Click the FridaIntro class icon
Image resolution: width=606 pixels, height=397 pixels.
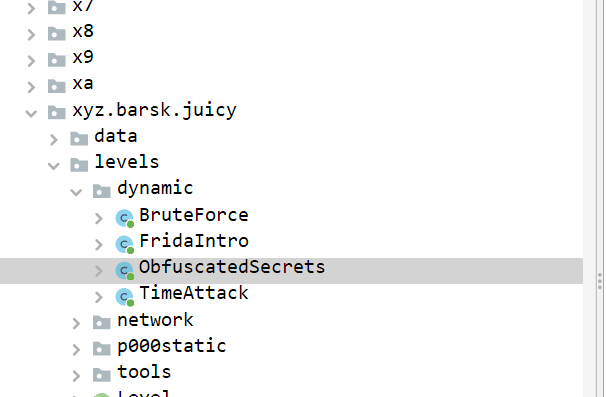(x=124, y=244)
